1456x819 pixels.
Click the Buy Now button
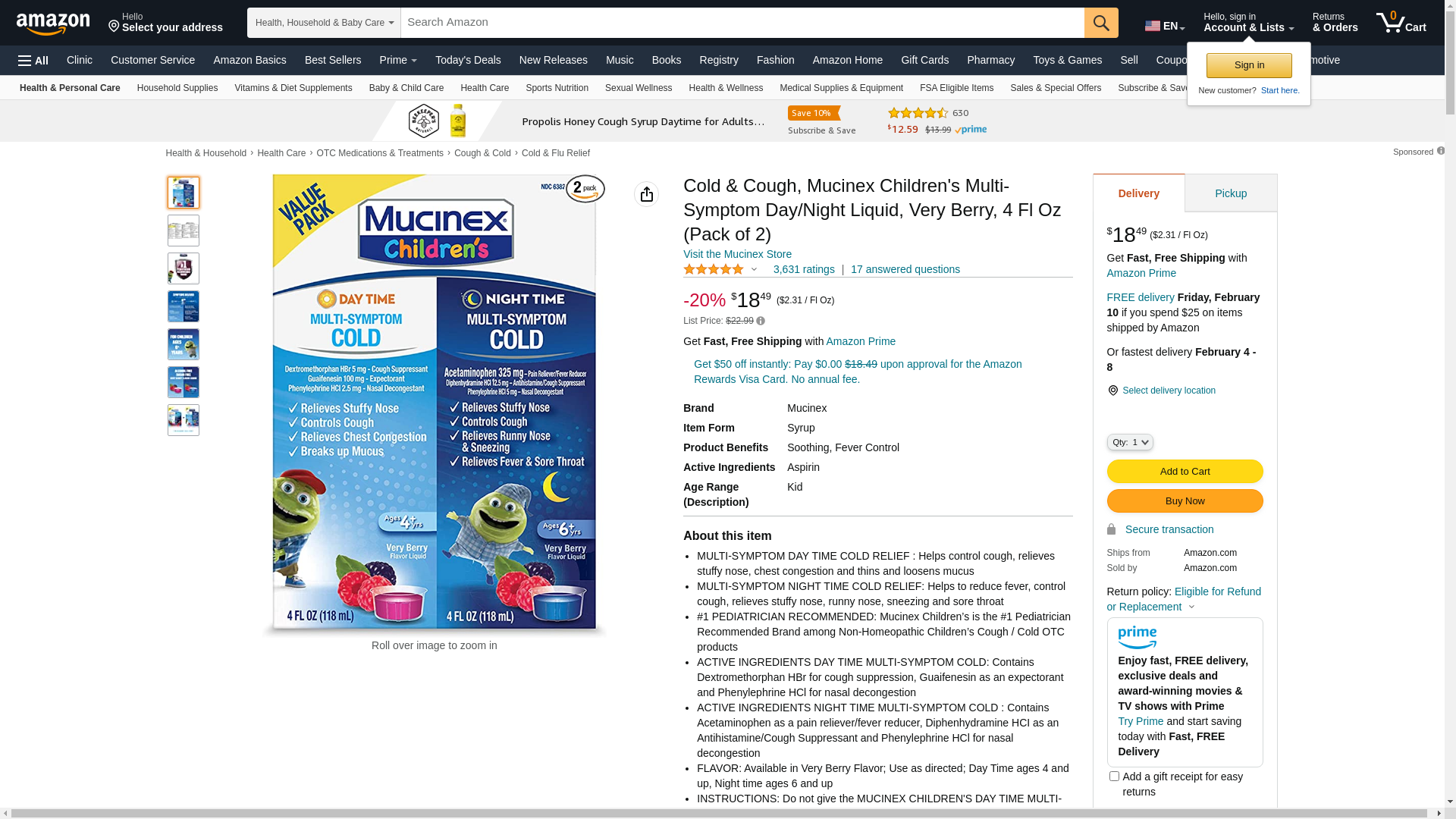[x=1185, y=501]
